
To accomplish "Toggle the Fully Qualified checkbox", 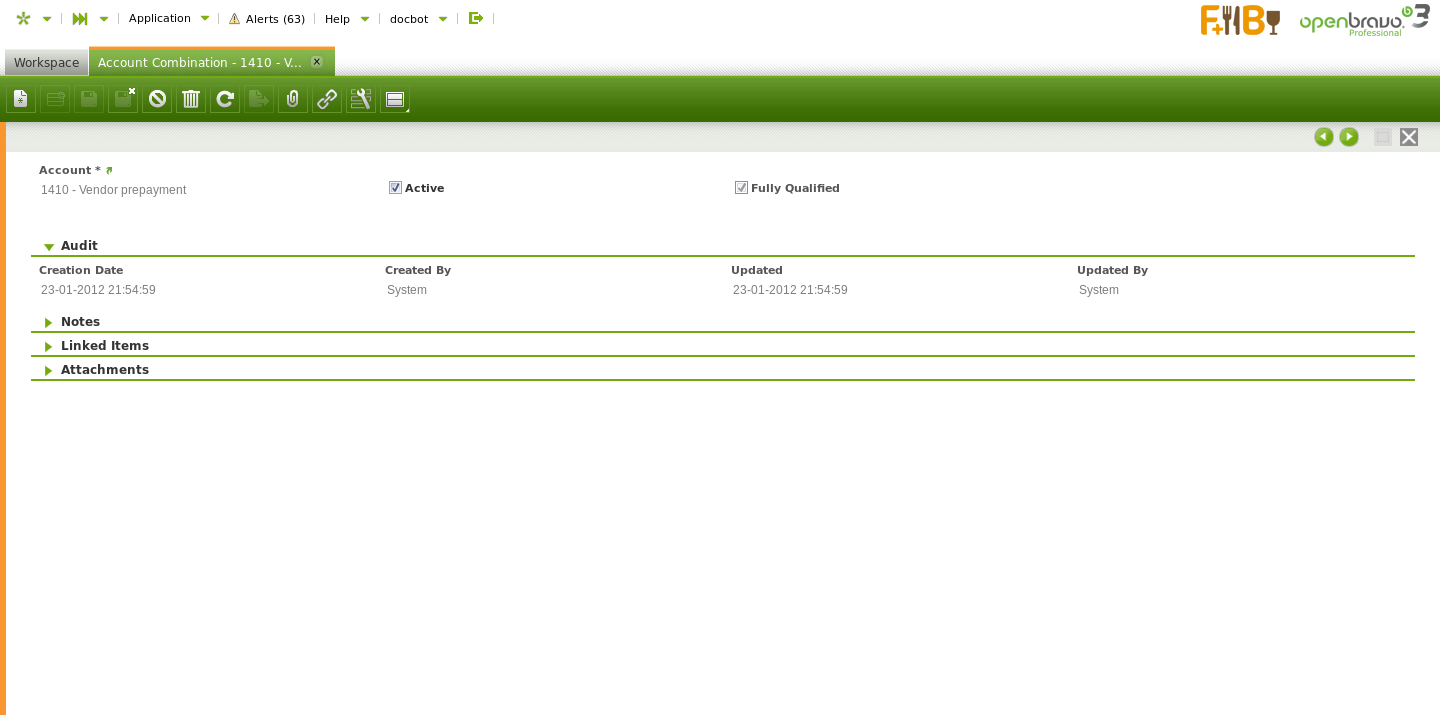I will (741, 188).
